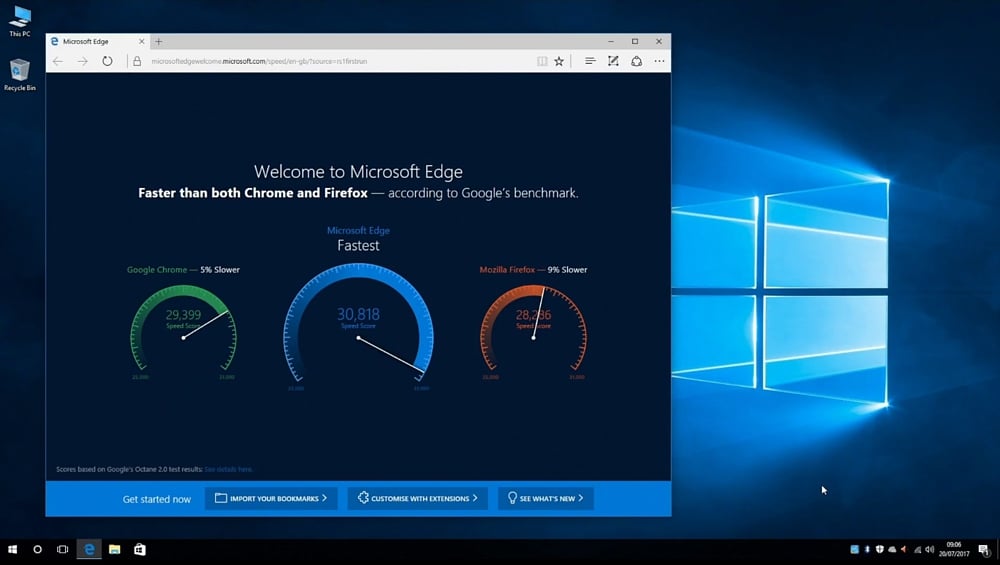
Task: Select the Microsoft Edge tab
Action: [90, 41]
